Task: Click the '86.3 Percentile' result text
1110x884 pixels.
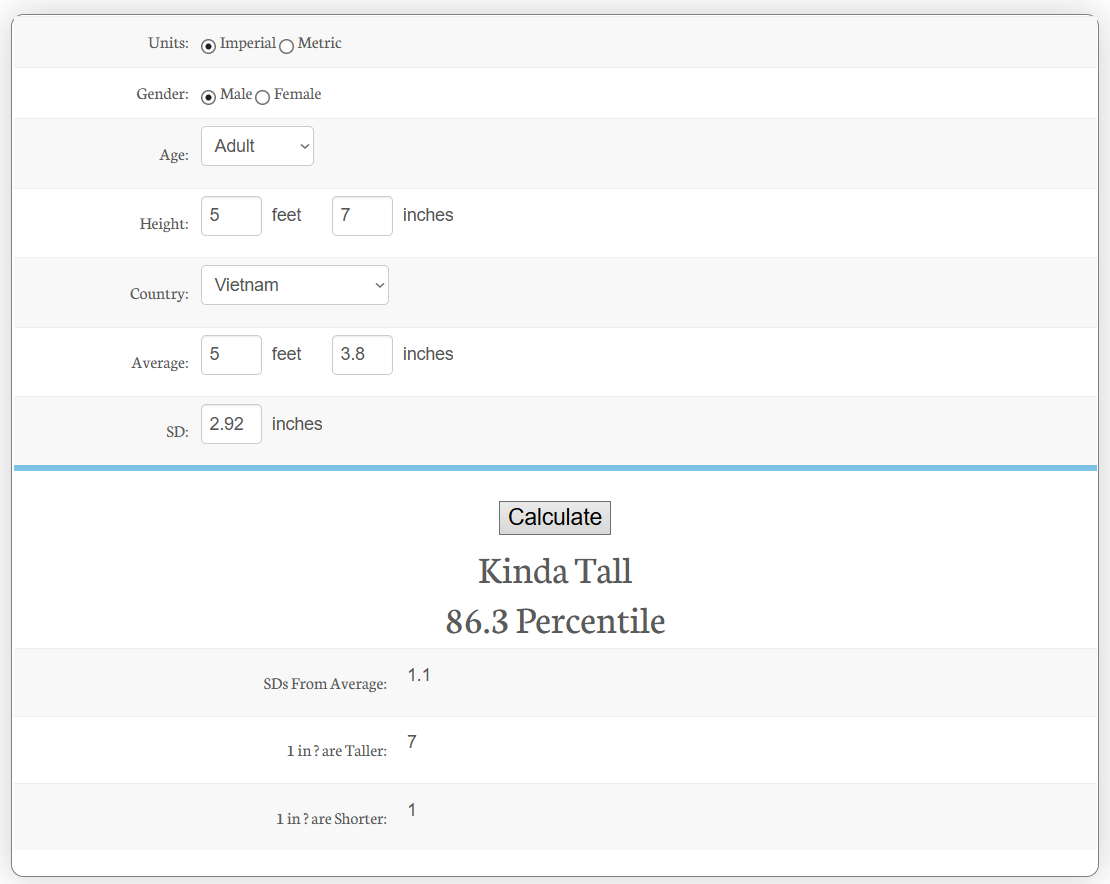Action: pos(555,621)
